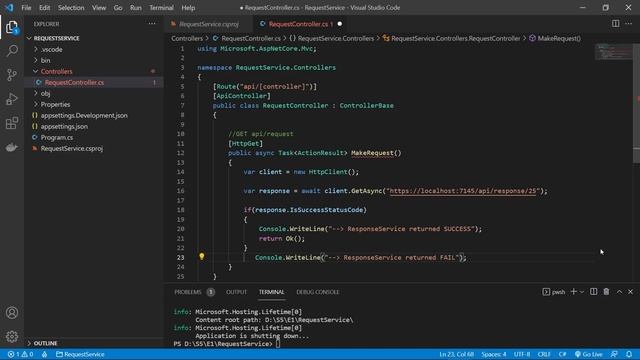Change line endings via CRLF item
Viewport: 640px width, 360px height.
coord(544,354)
